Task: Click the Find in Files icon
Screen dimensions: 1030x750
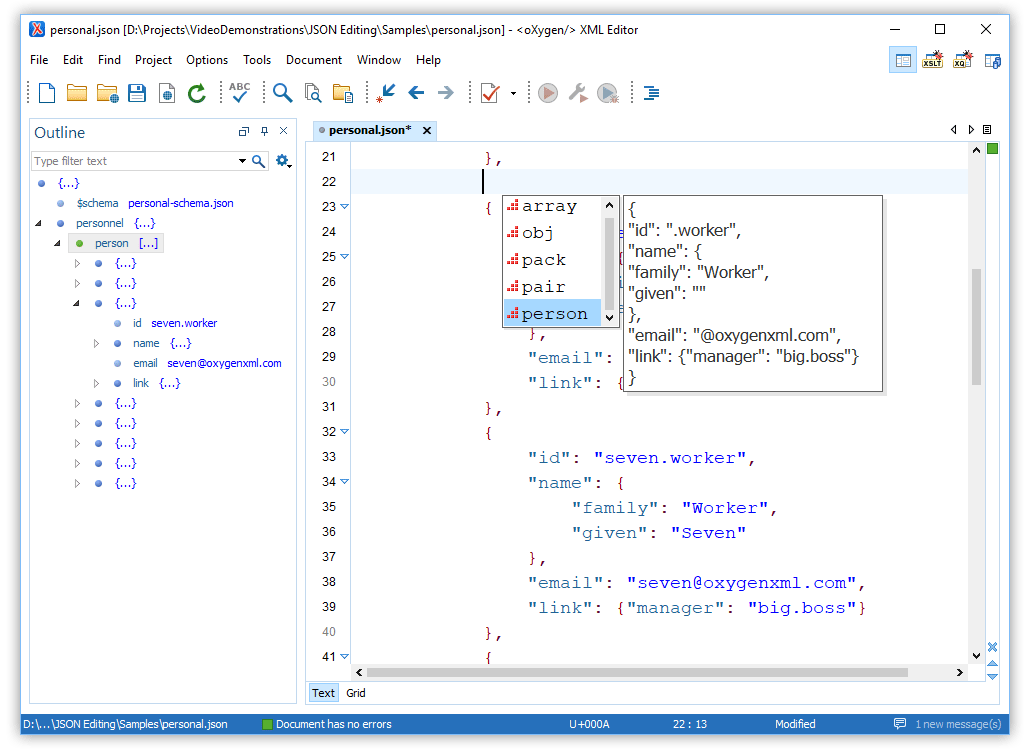Action: pos(313,93)
